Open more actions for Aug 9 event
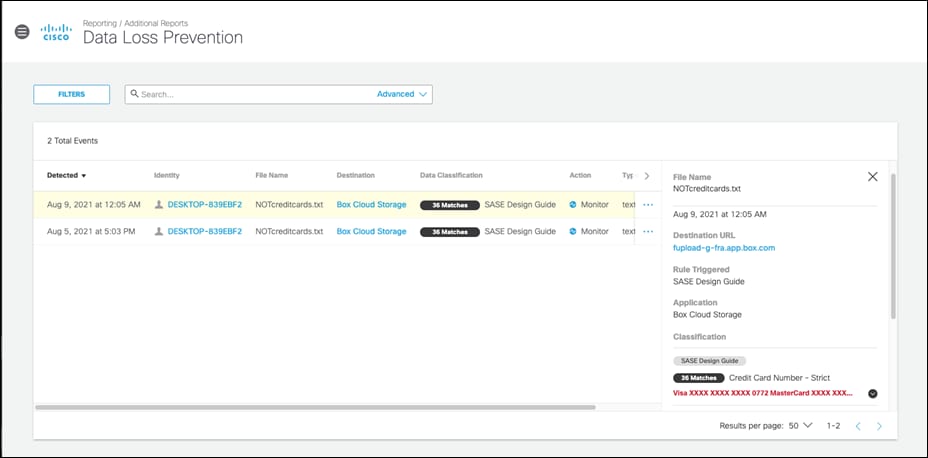The image size is (928, 458). (648, 205)
